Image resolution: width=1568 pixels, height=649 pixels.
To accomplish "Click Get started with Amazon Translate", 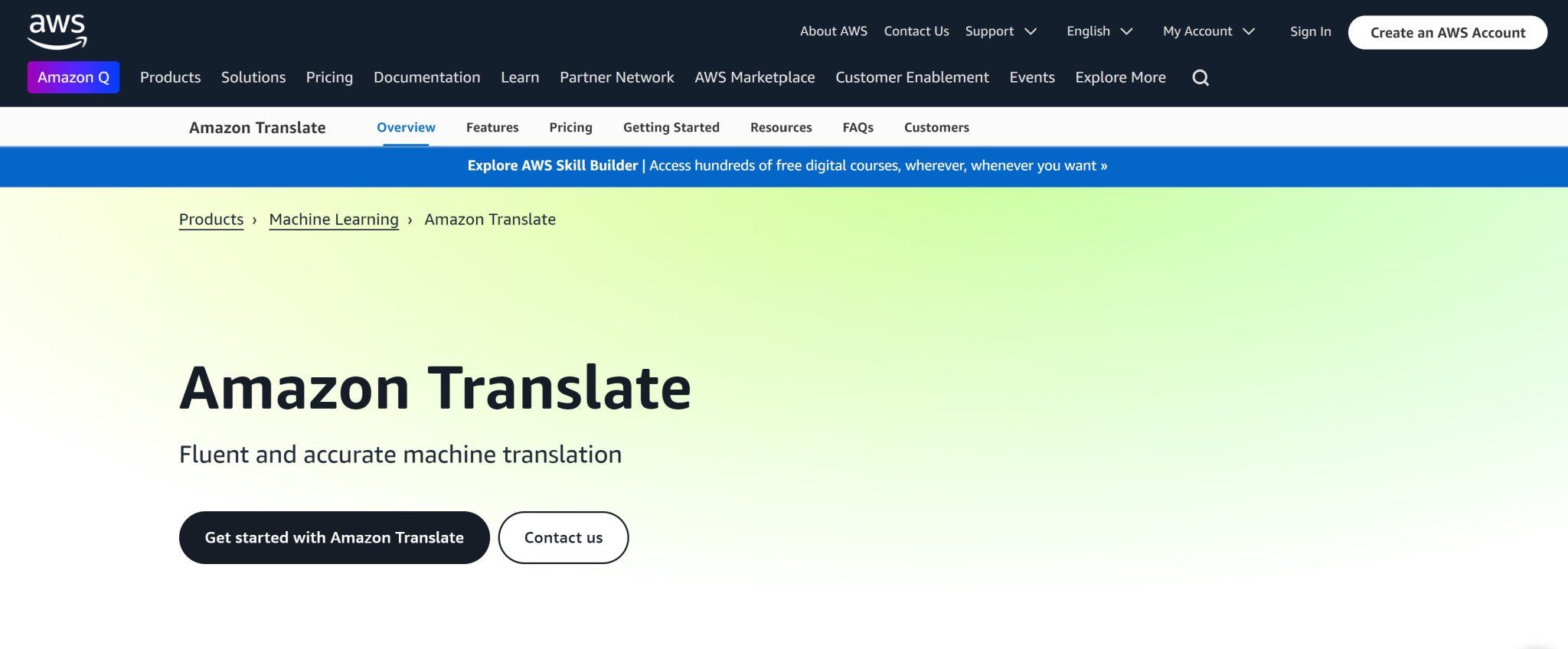I will [x=334, y=537].
